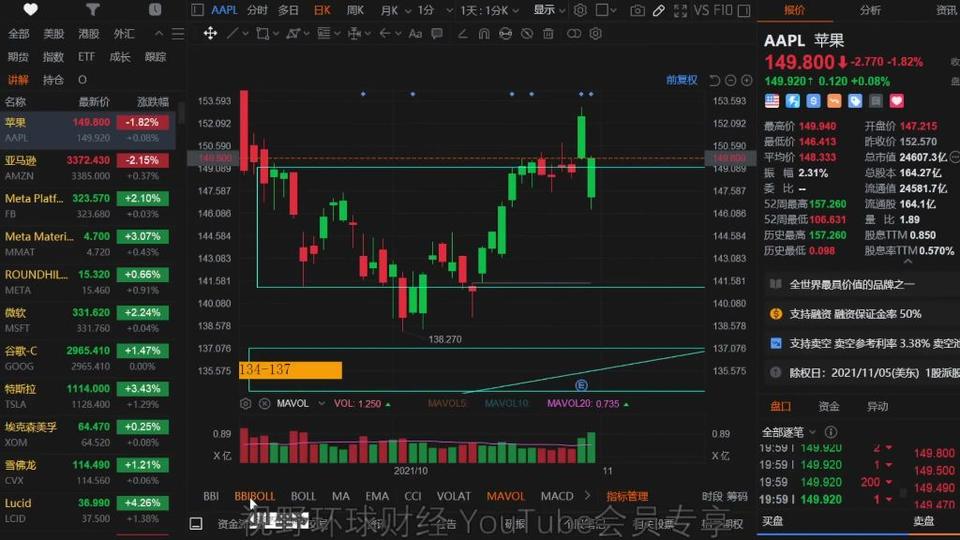The width and height of the screenshot is (960, 540).
Task: Click the chart undo arrow icon
Action: [714, 80]
